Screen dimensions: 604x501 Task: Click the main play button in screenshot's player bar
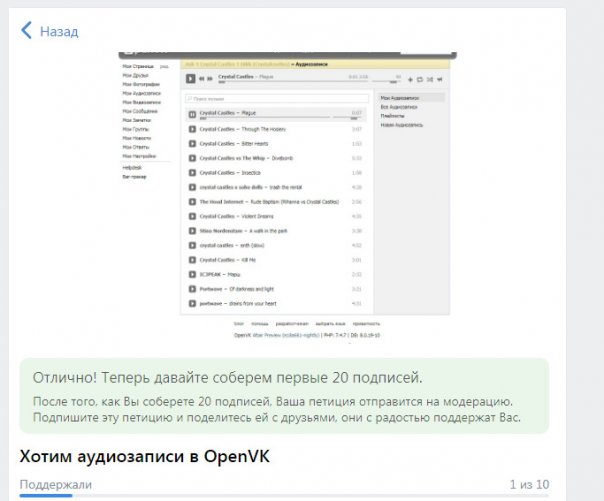[191, 79]
